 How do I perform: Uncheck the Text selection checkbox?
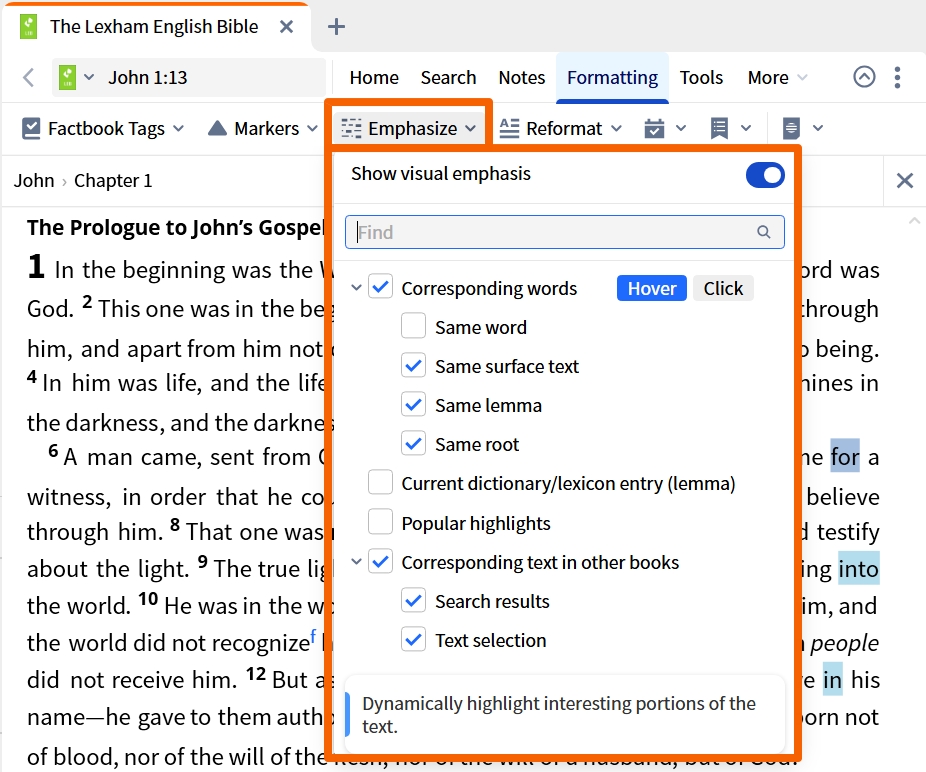(x=413, y=640)
